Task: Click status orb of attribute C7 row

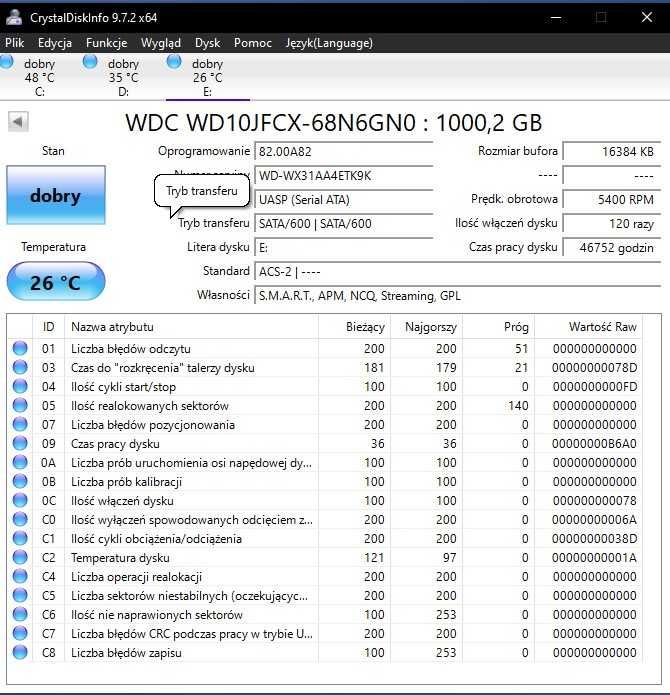Action: (x=20, y=633)
